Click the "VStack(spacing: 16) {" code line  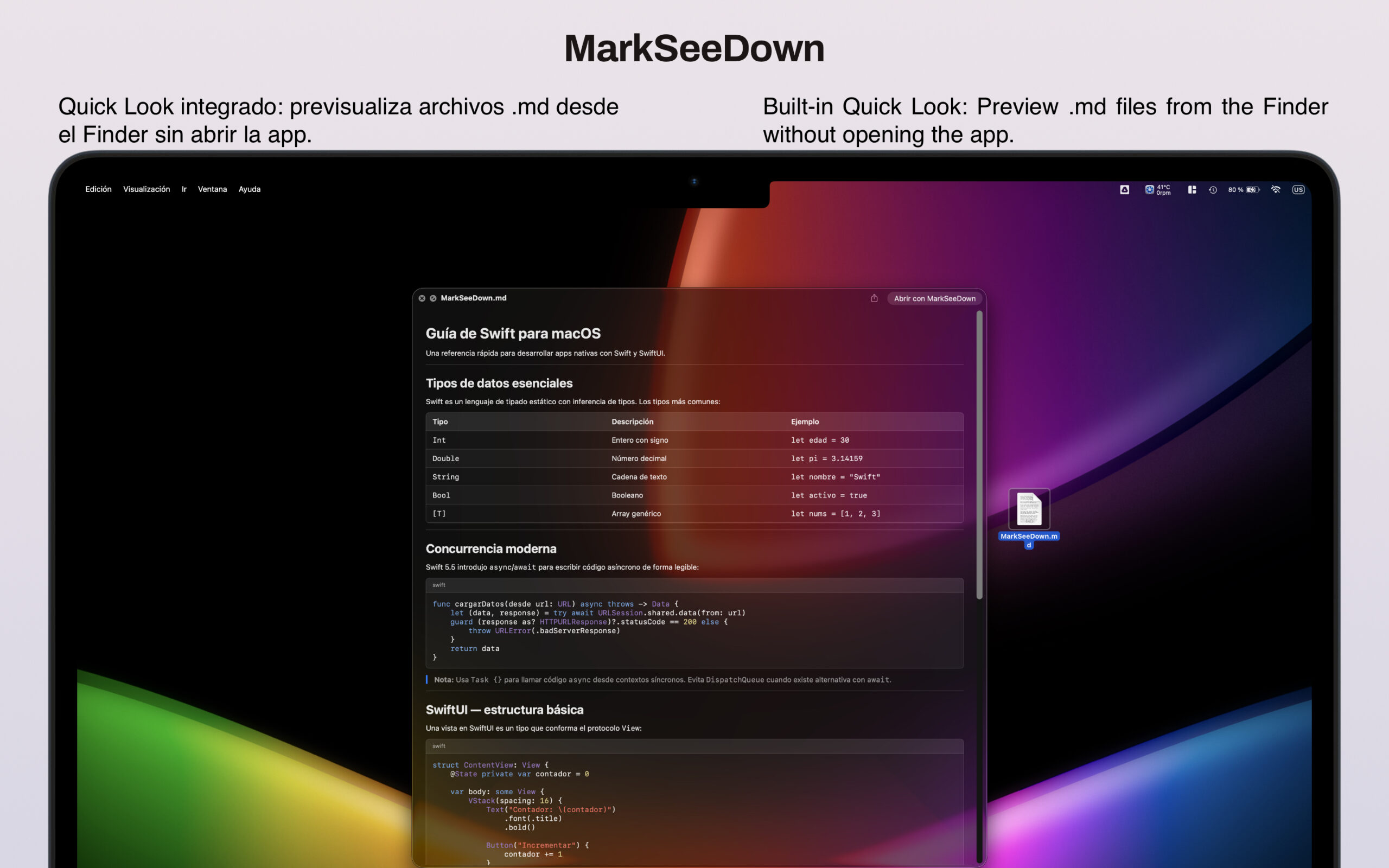[x=515, y=800]
